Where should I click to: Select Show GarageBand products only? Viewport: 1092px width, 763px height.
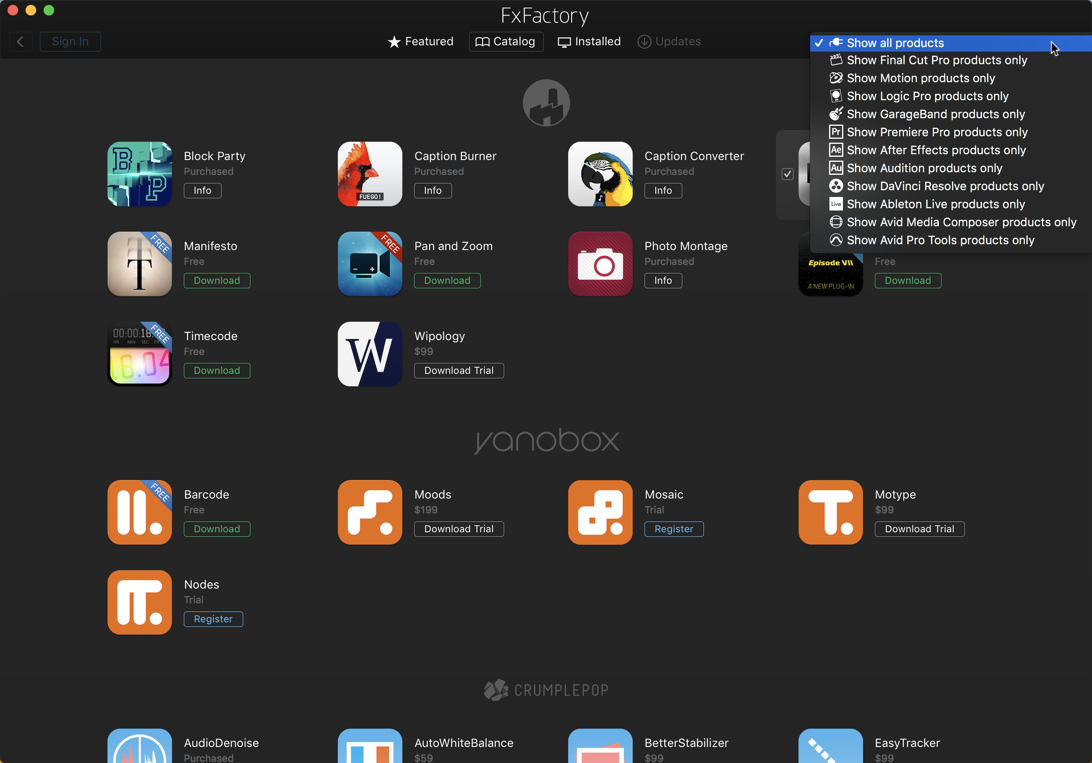[951, 115]
